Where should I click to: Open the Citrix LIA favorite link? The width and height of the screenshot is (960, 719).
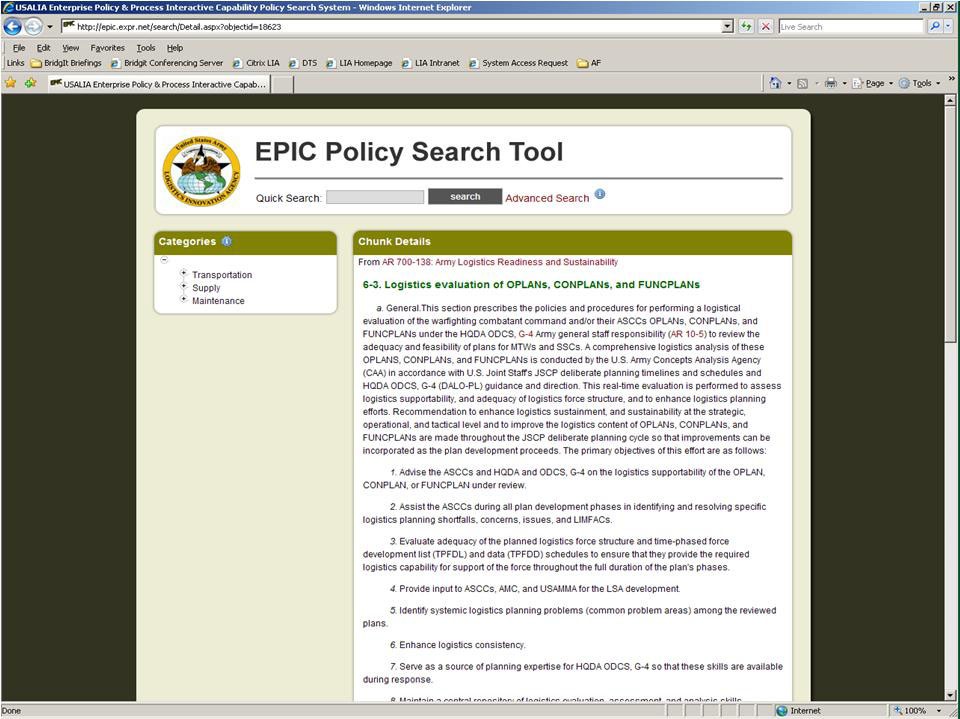(256, 63)
